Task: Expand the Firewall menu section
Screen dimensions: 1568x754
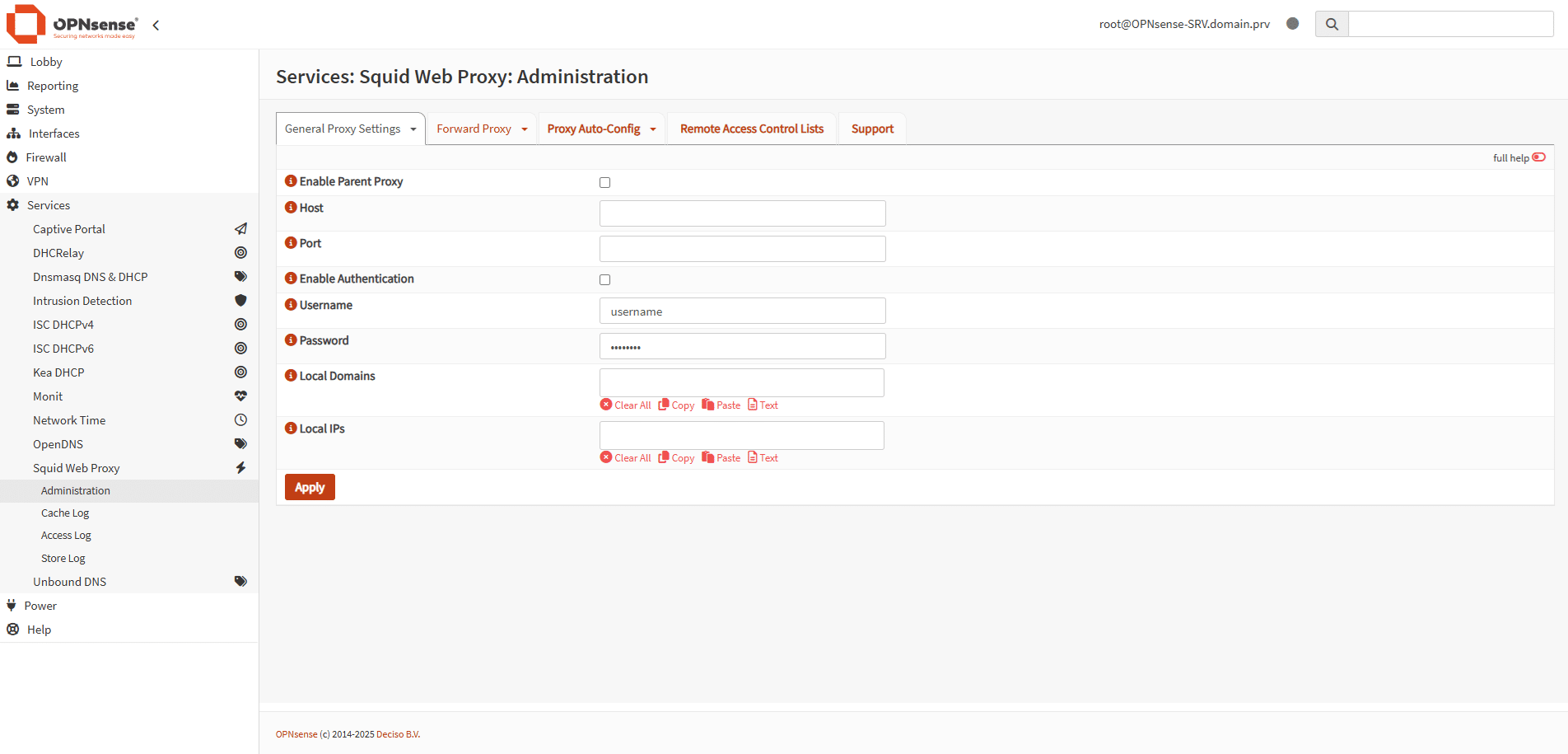Action: (x=129, y=157)
